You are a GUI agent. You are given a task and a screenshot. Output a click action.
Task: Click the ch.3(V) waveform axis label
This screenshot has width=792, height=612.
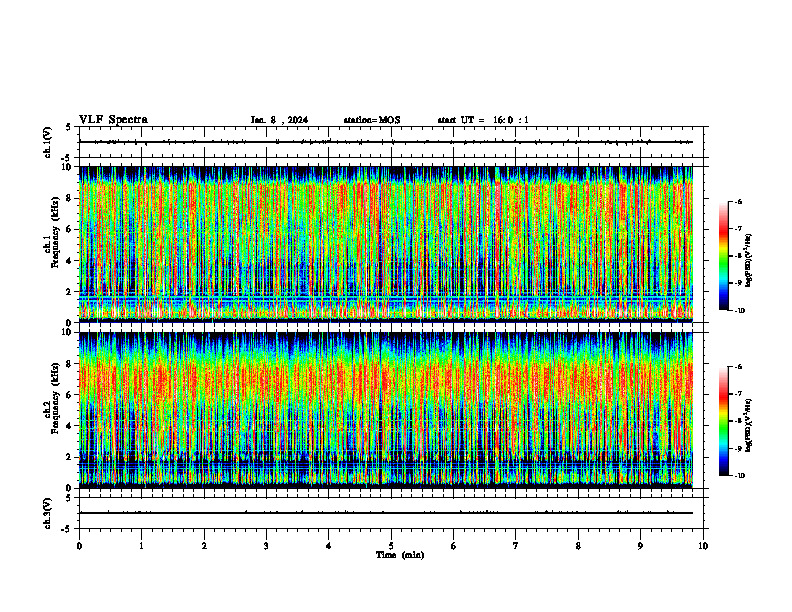tap(47, 513)
